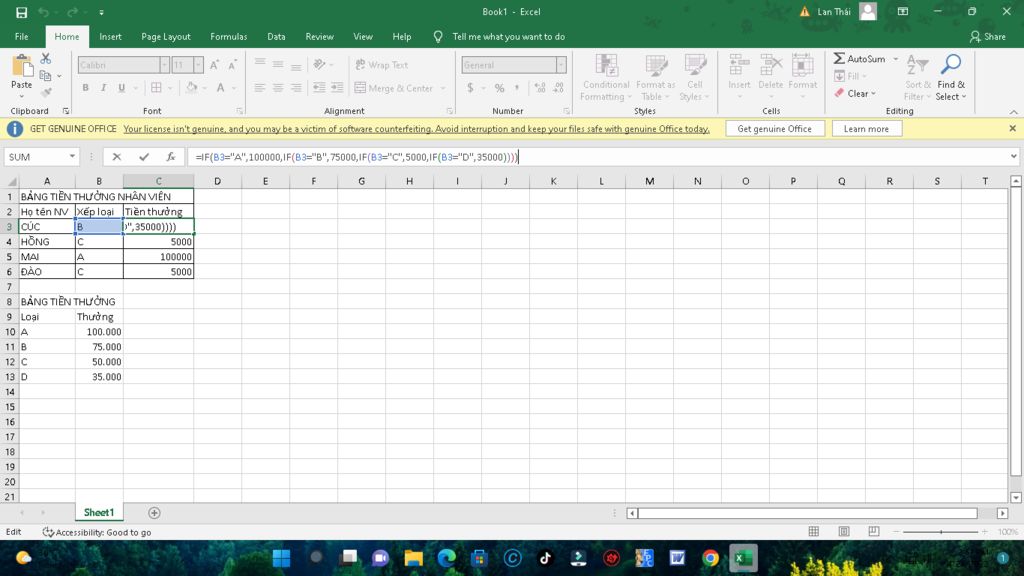1024x576 pixels.
Task: Switch to the Review tab
Action: tap(319, 37)
